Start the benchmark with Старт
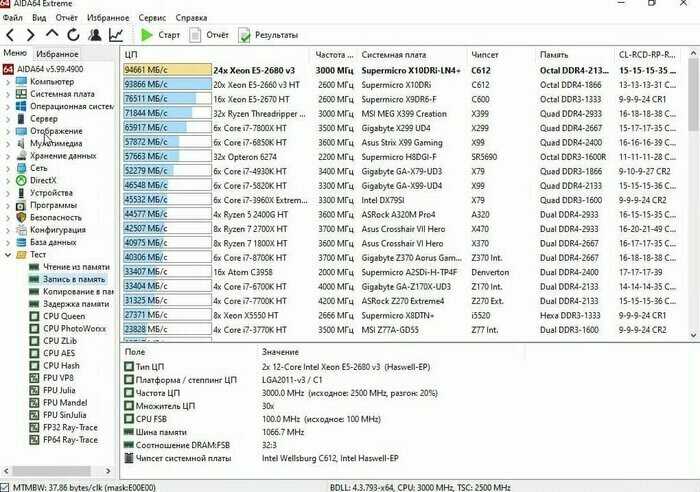The height and width of the screenshot is (492, 700). (160, 35)
